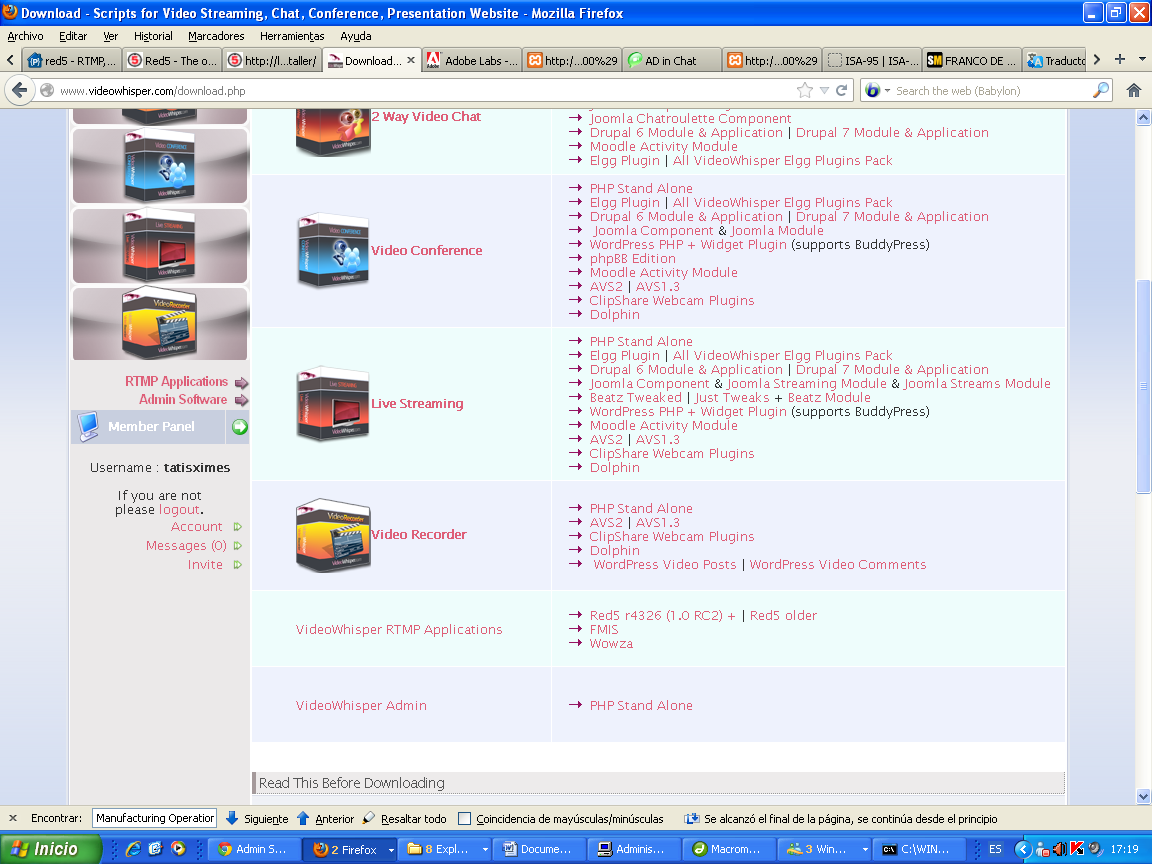Toggle Resaltar todo highlighting
Image resolution: width=1152 pixels, height=864 pixels.
[x=405, y=818]
